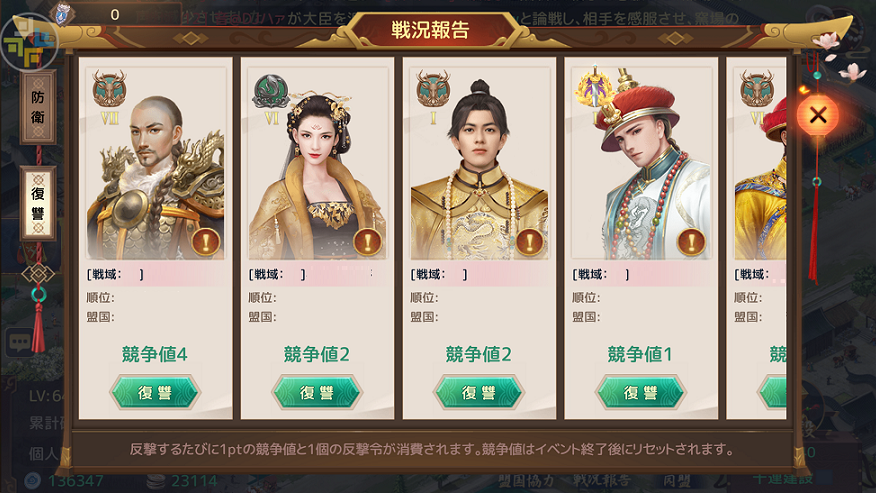Select the young emperor in gold robe portrait
The height and width of the screenshot is (493, 876).
click(x=479, y=163)
